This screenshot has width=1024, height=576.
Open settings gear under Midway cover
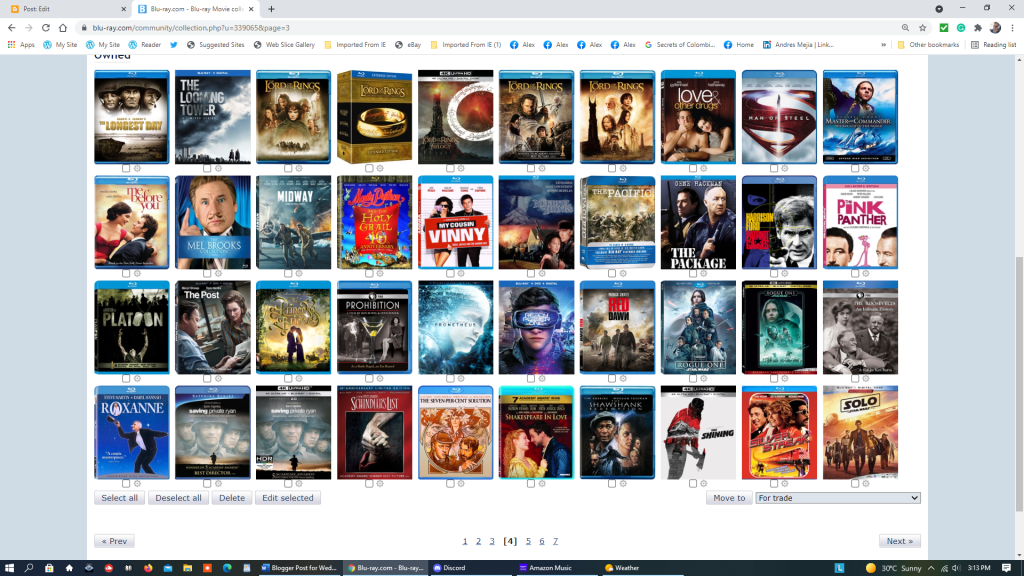pyautogui.click(x=299, y=273)
